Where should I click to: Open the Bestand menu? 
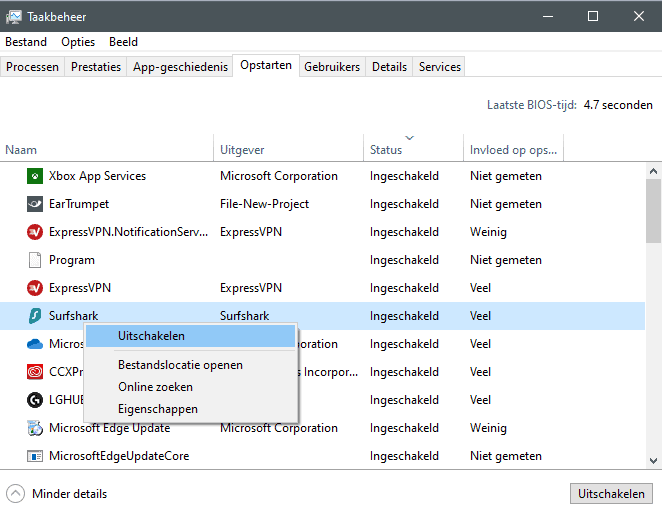click(x=26, y=42)
